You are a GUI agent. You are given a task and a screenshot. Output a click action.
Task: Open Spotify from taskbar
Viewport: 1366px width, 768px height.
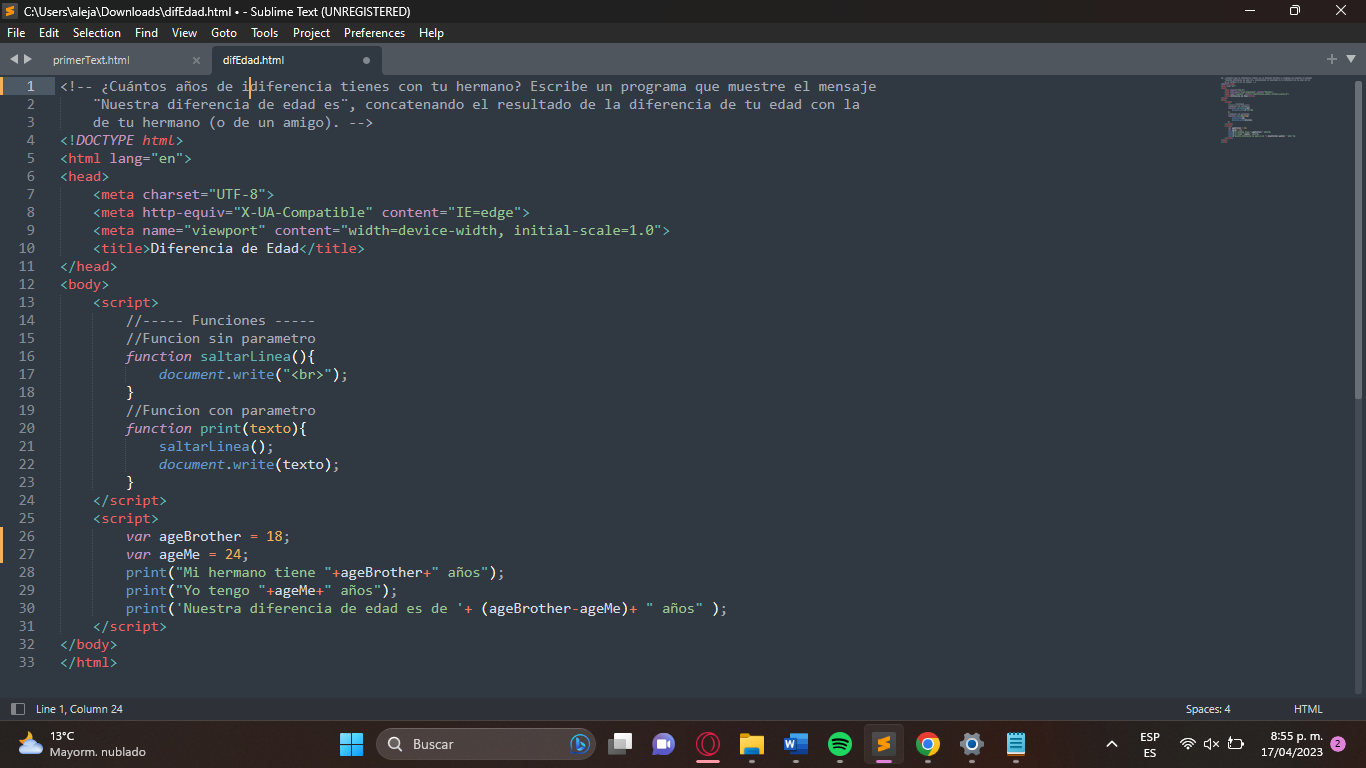[840, 744]
